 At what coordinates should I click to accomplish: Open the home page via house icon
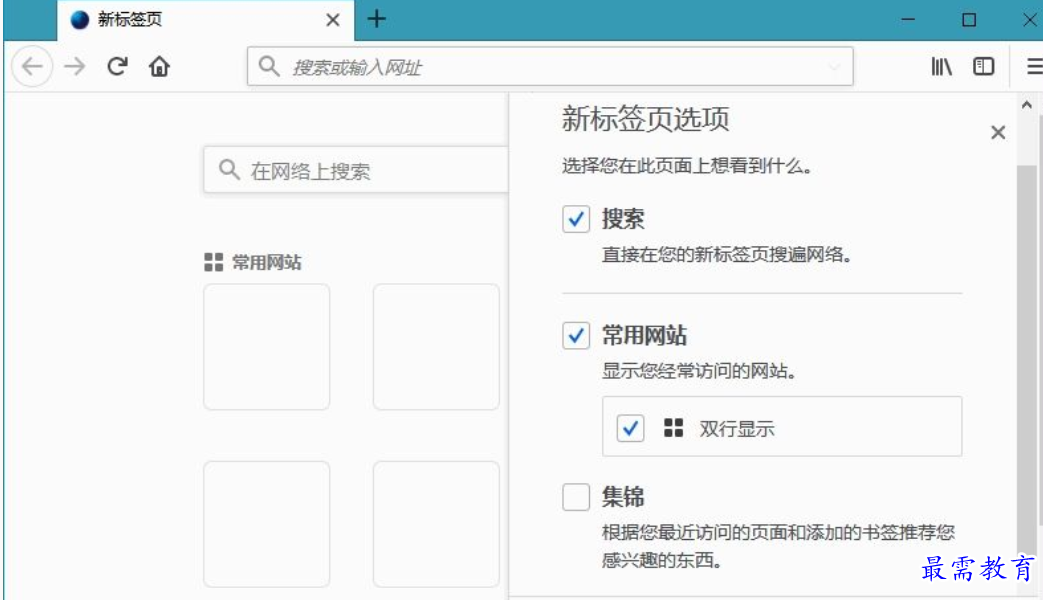point(159,66)
